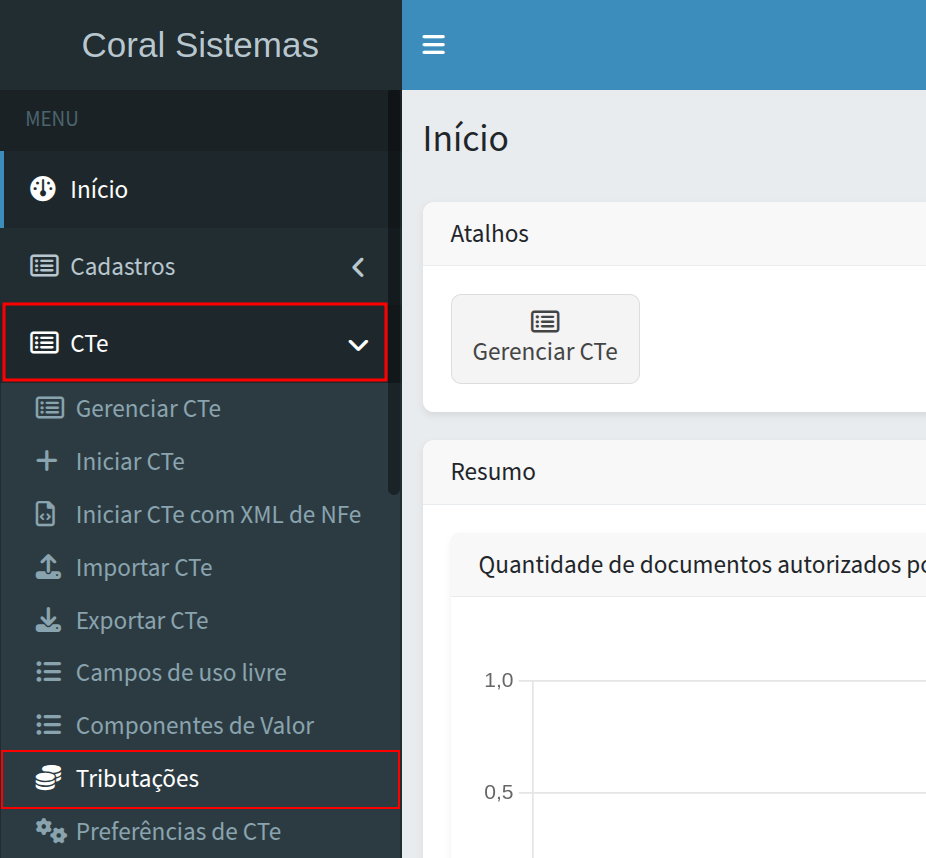
Task: Click the hamburger menu toggle icon
Action: click(433, 45)
